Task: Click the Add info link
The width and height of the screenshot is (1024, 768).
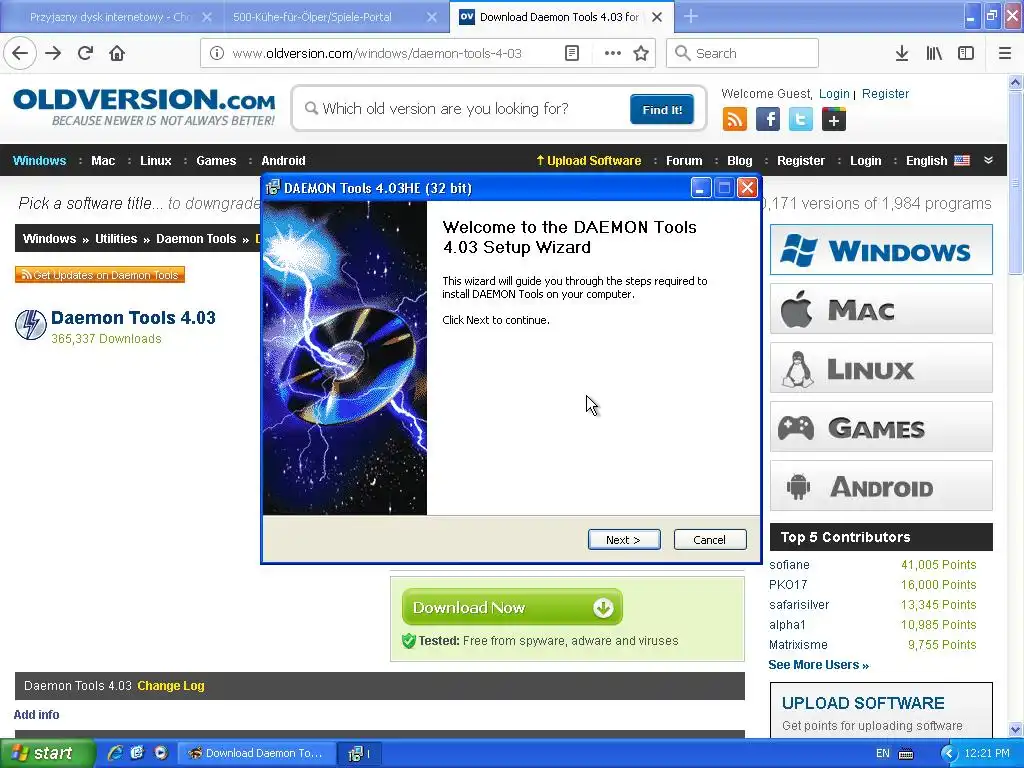Action: [37, 715]
